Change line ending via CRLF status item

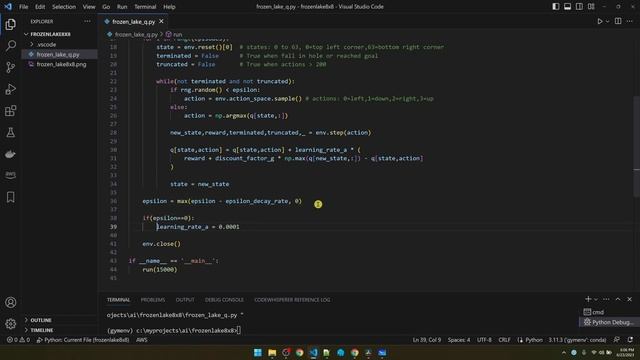(x=504, y=340)
